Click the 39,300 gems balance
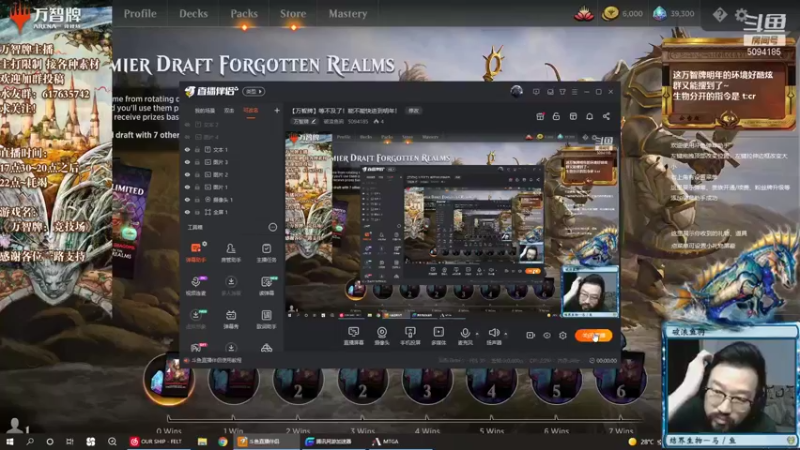This screenshot has height=450, width=800. [x=673, y=14]
